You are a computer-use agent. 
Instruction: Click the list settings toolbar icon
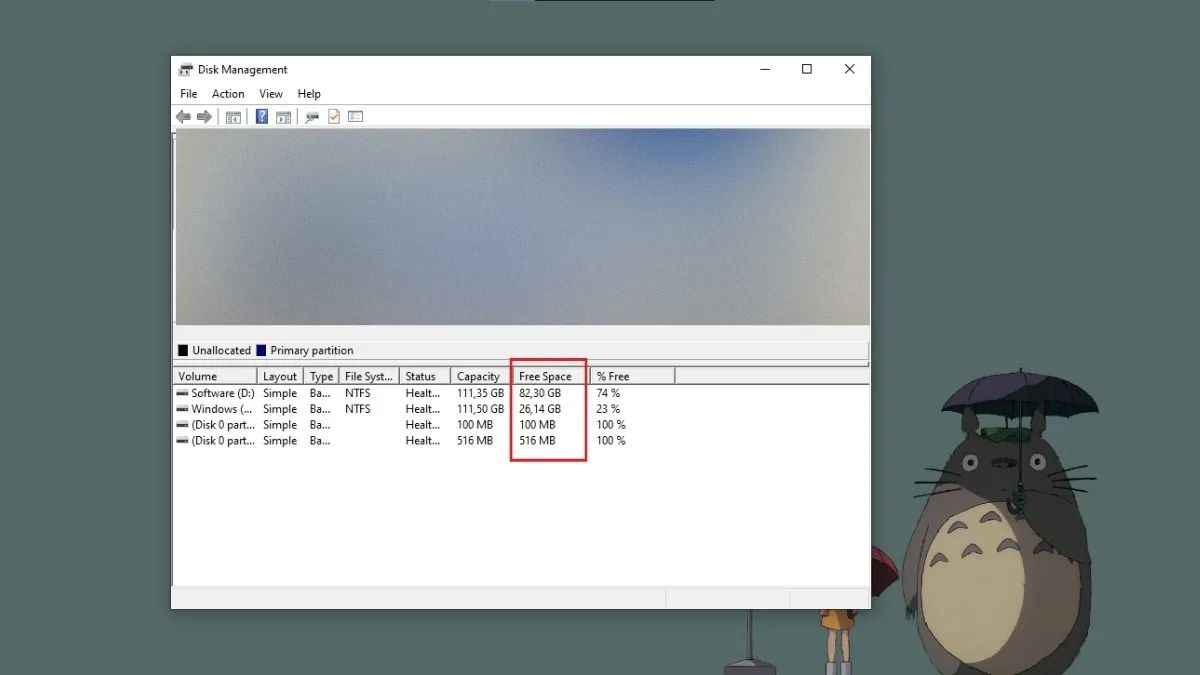[355, 117]
